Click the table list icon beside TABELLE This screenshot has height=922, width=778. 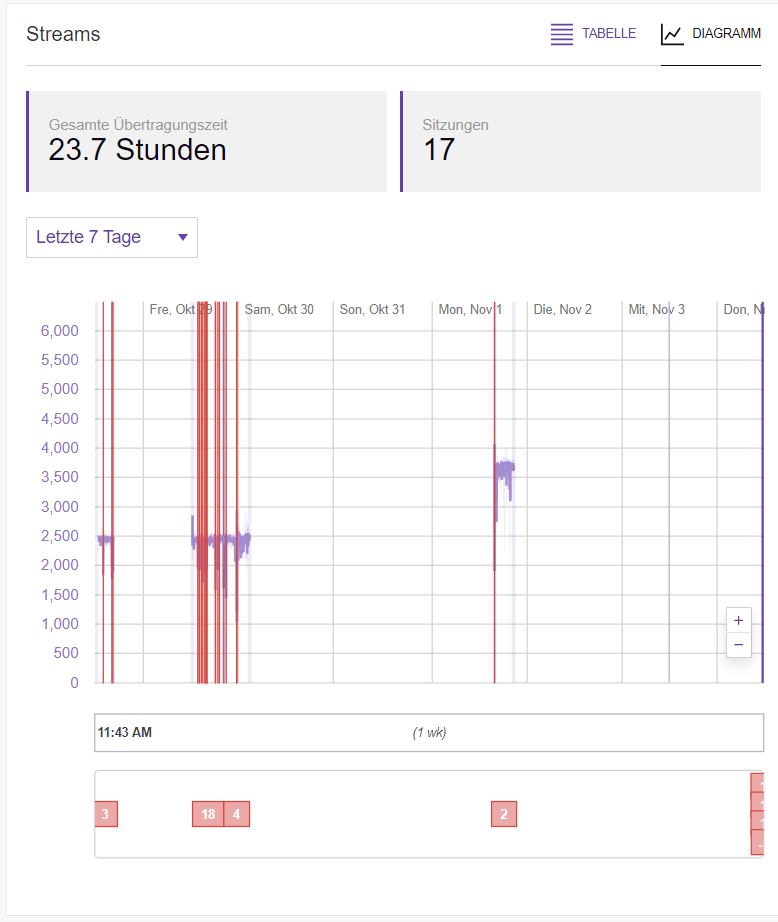[x=562, y=34]
